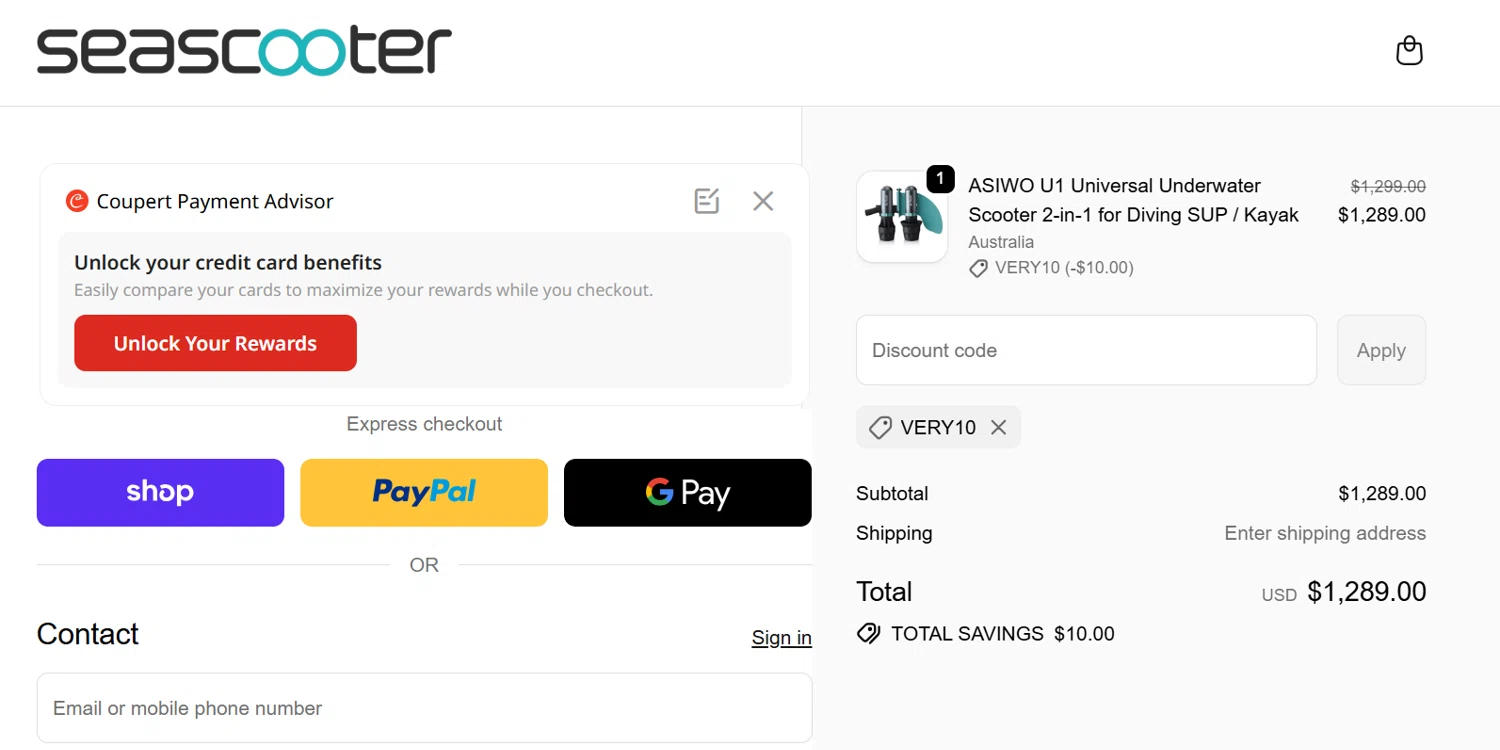
Task: Click the Discount code input field
Action: point(1086,350)
